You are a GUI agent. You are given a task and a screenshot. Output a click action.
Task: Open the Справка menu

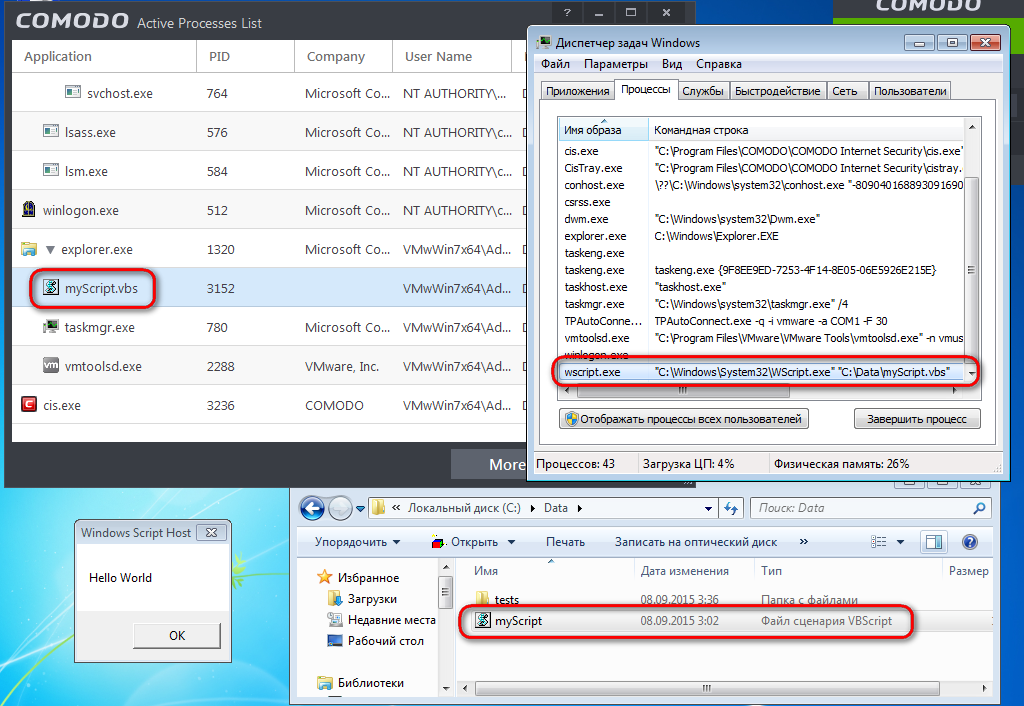[x=718, y=64]
